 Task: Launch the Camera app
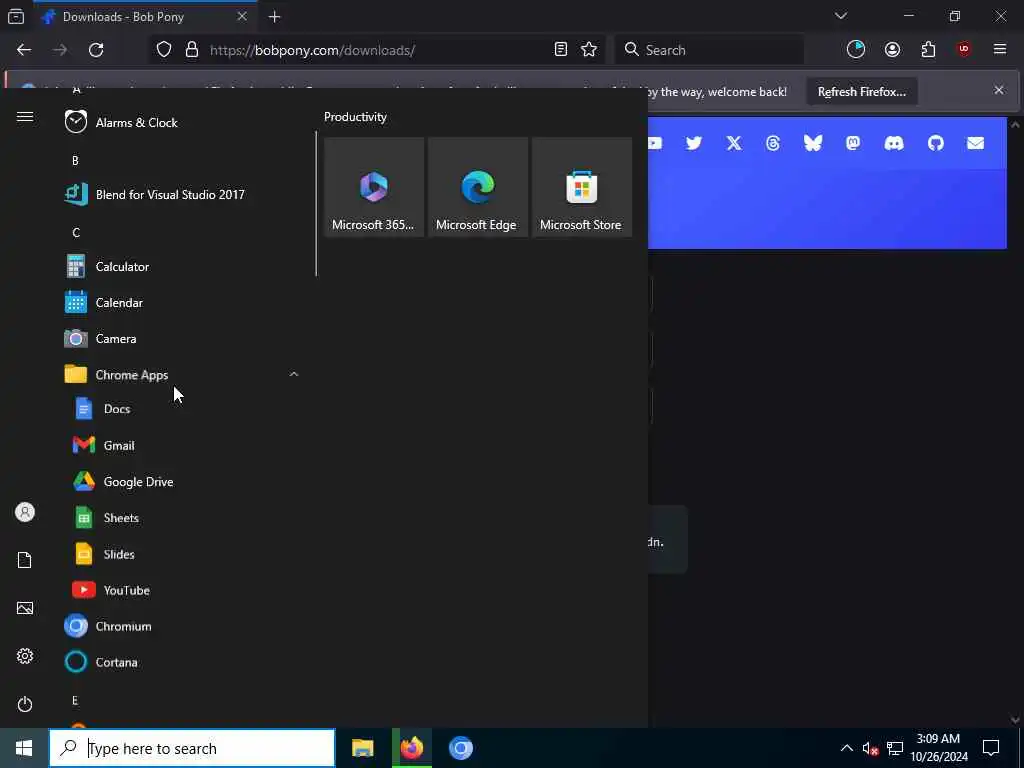(183, 338)
